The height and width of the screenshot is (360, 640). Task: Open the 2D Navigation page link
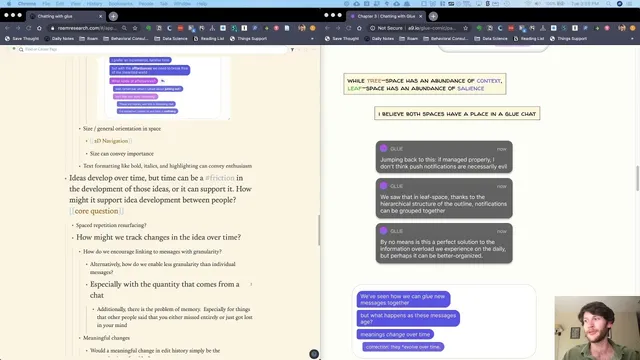click(x=111, y=141)
